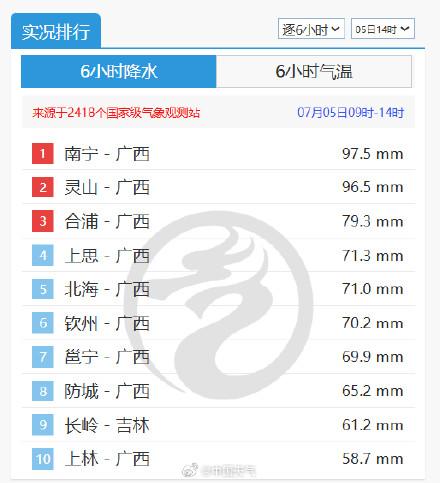Switch to the 6小时气温 tab

314,72
